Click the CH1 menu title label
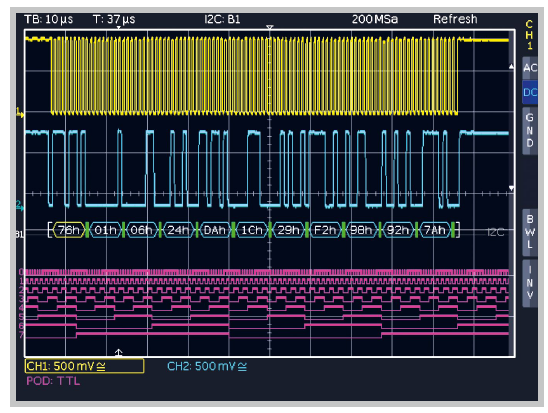Viewport: 548px width, 413px height. click(x=529, y=35)
